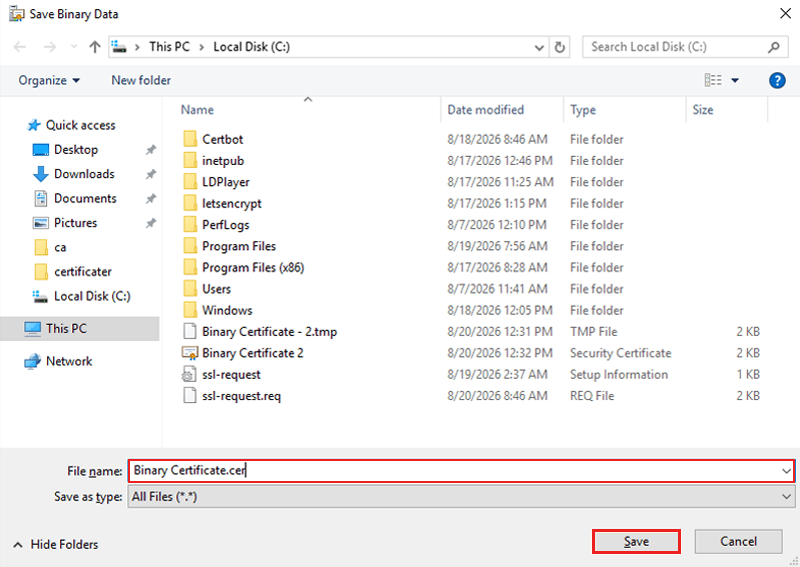Image resolution: width=800 pixels, height=567 pixels.
Task: Select the Certbot folder icon
Action: [x=190, y=139]
